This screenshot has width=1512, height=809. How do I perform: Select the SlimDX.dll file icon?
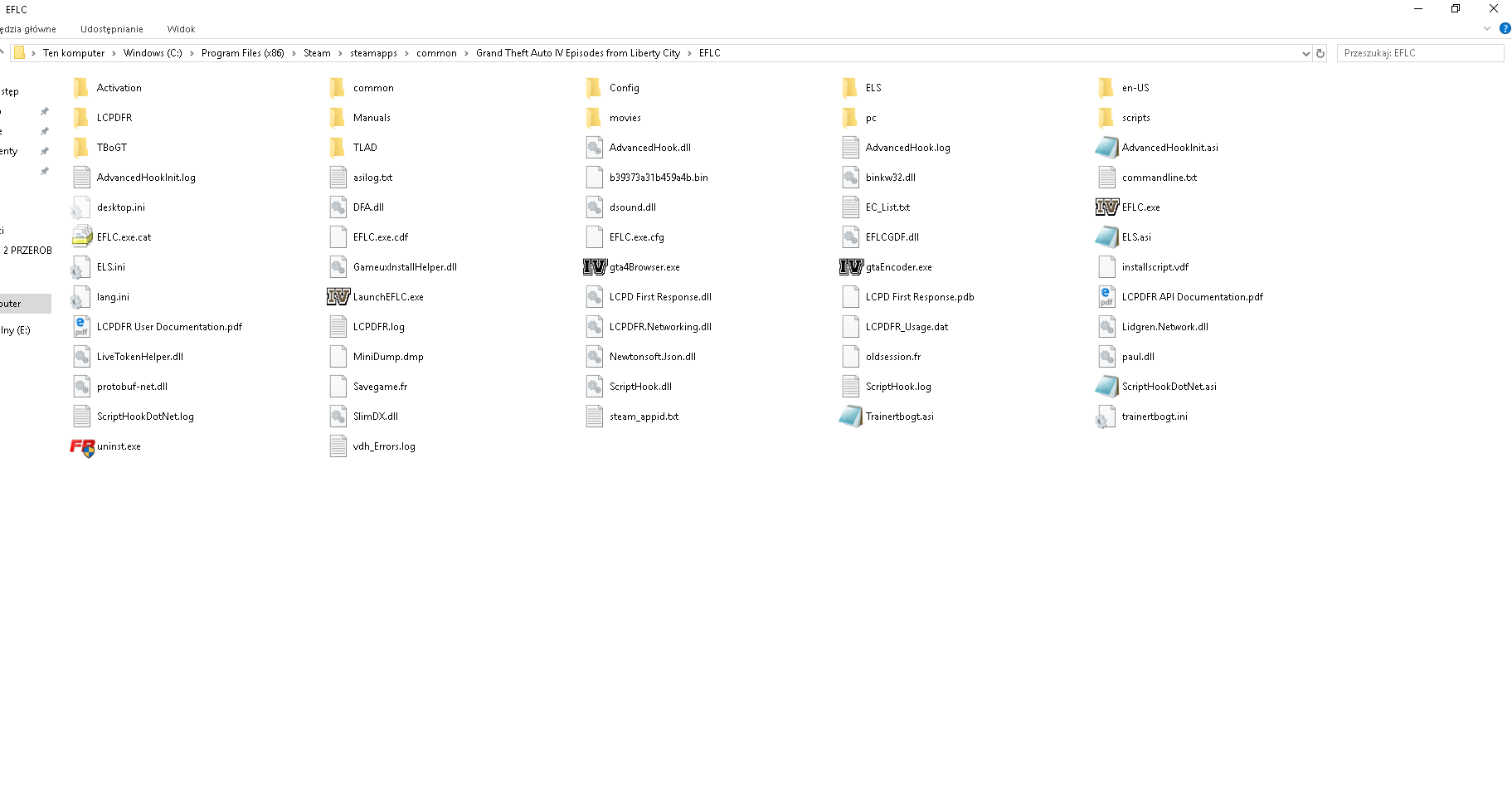338,417
